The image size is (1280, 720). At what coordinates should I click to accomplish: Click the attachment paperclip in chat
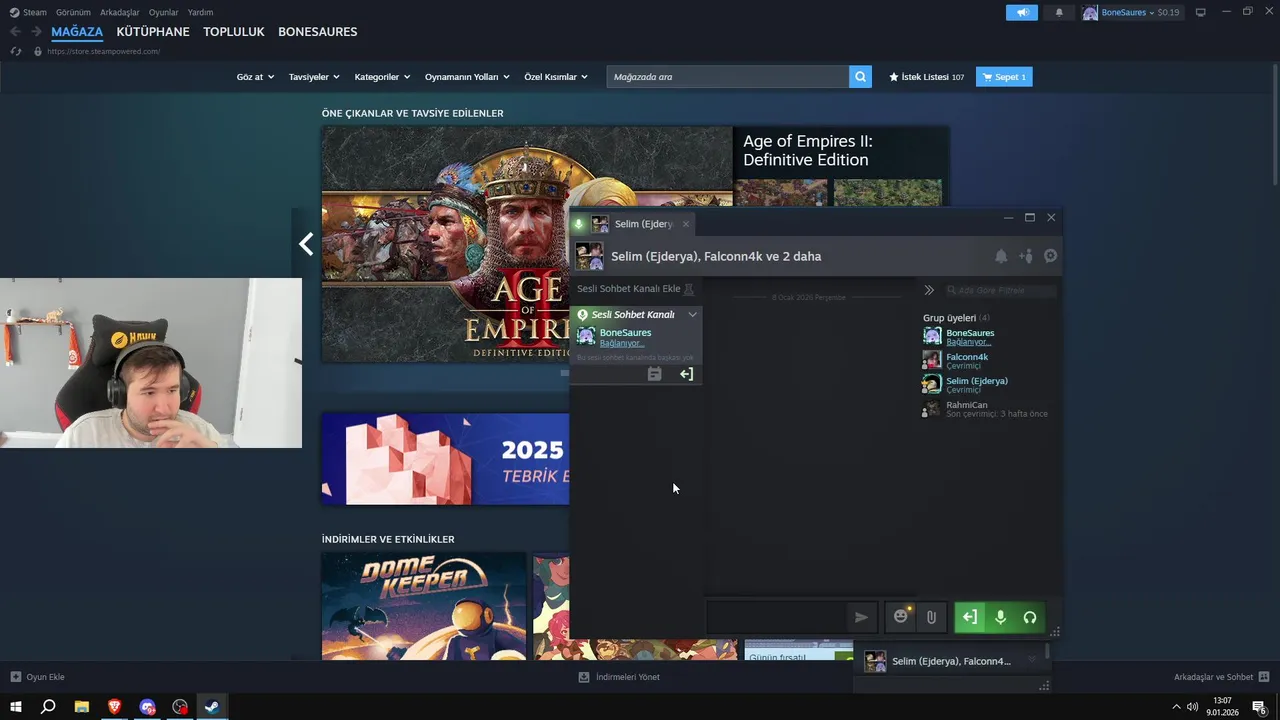point(931,617)
